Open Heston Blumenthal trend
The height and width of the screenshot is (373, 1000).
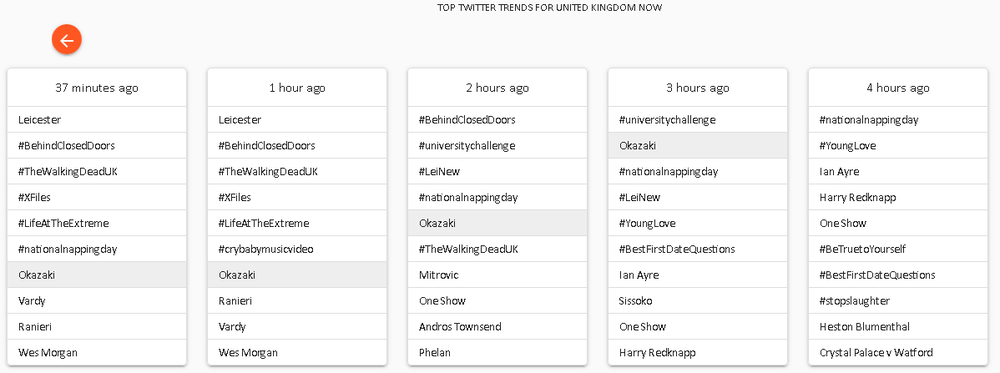pyautogui.click(x=898, y=326)
